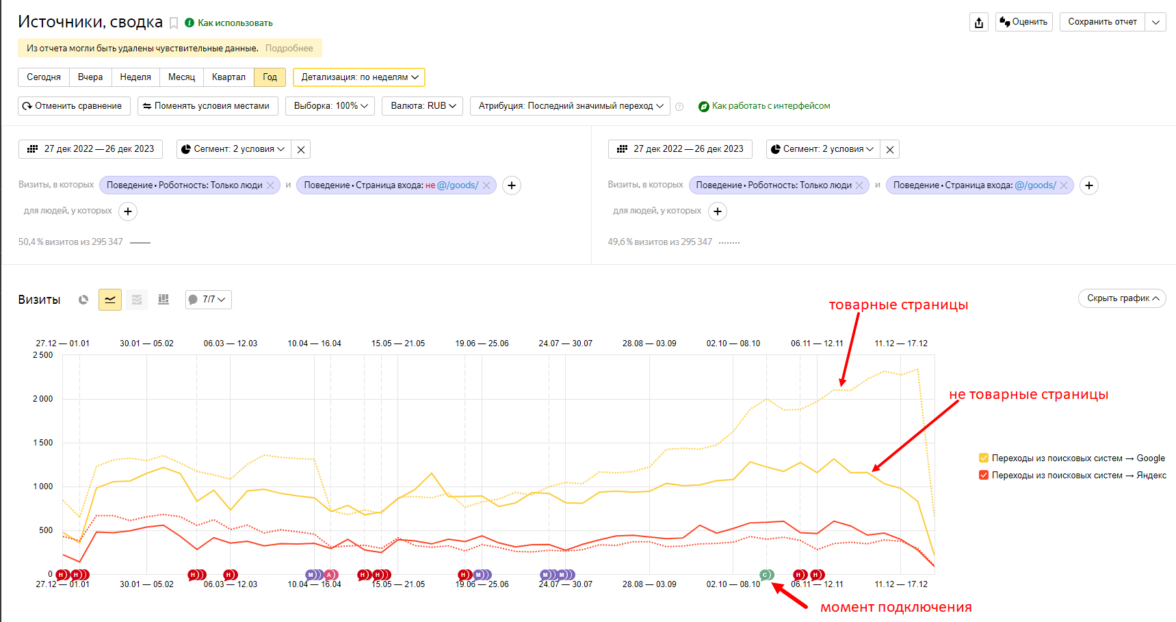Image resolution: width=1176 pixels, height=622 pixels.
Task: Open the Валюта: RUB dropdown
Action: click(422, 105)
